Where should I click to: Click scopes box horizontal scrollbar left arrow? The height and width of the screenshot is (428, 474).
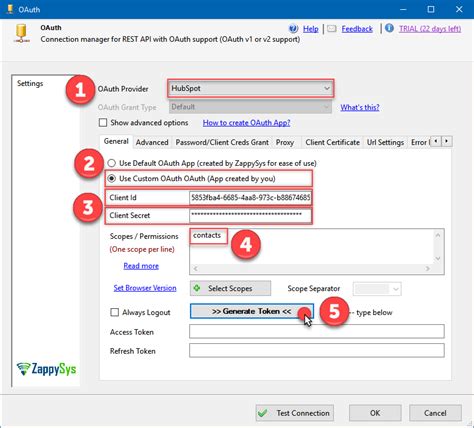(x=196, y=269)
